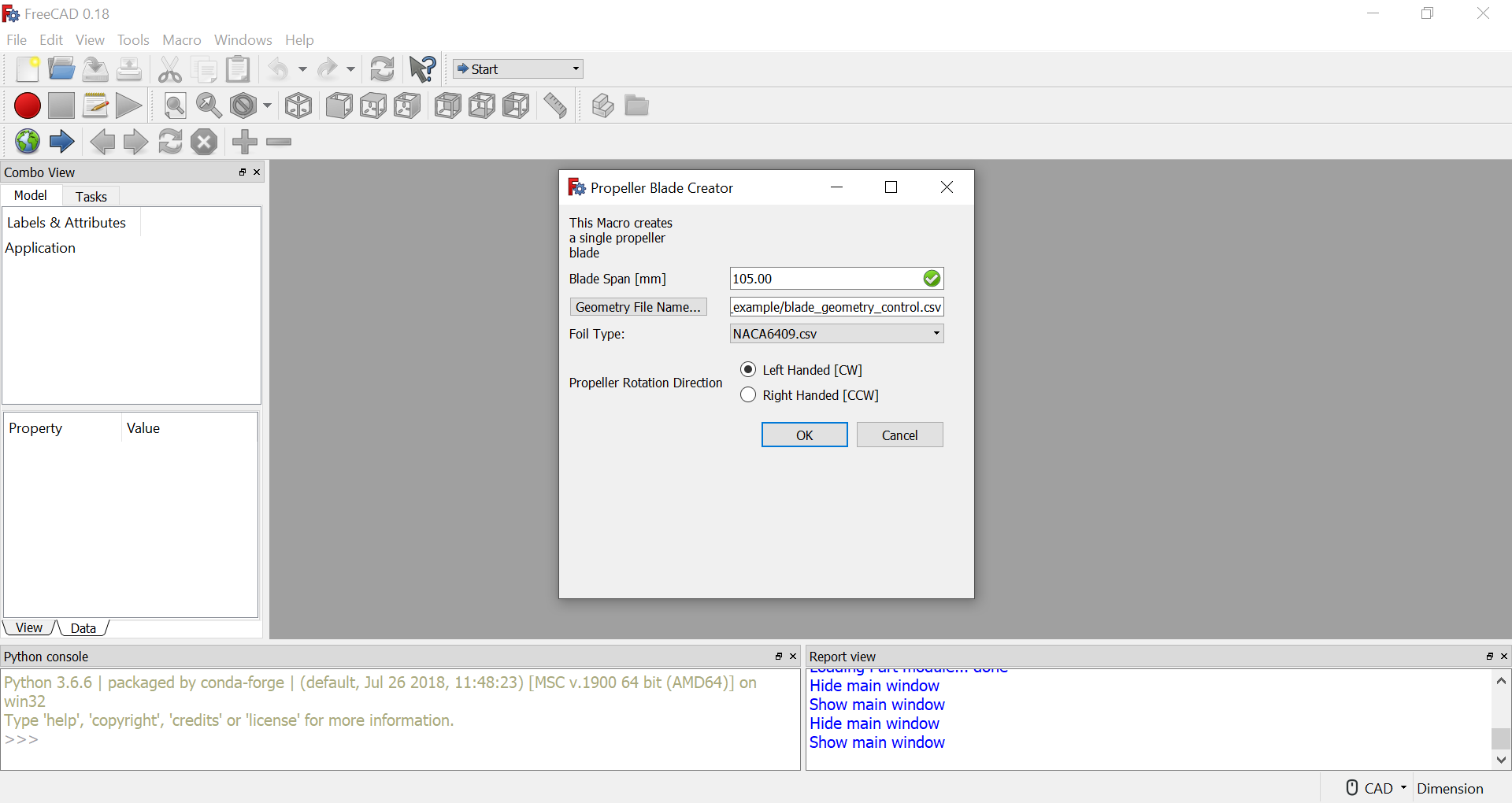Navigate back with gray left arrow
This screenshot has height=803, width=1512.
click(x=102, y=142)
